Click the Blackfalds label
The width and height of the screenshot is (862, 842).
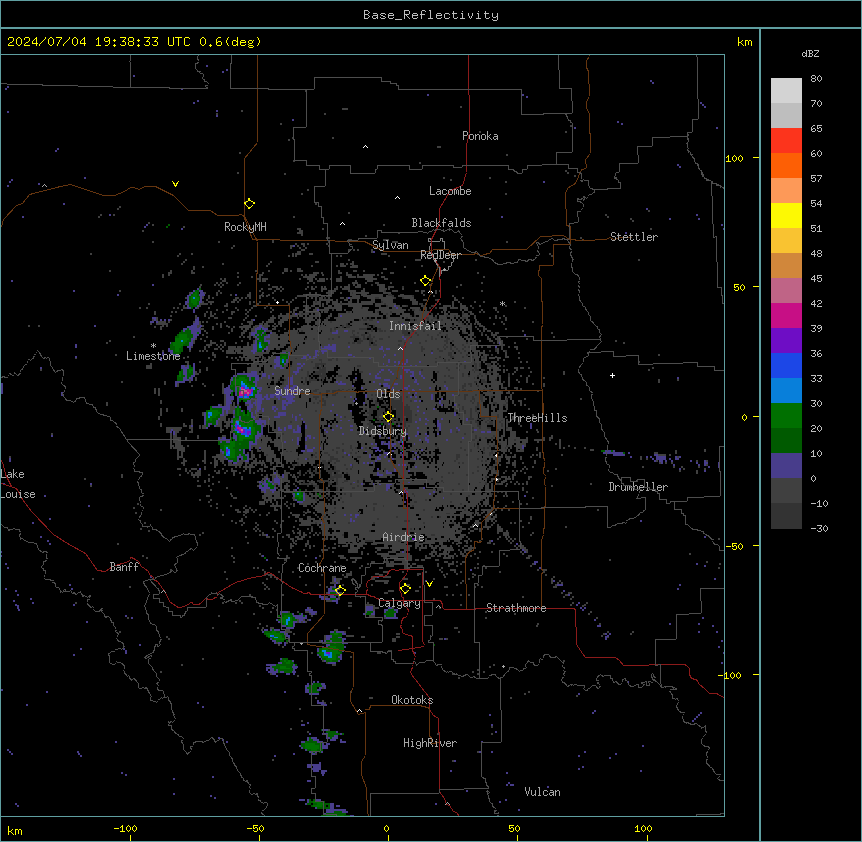pyautogui.click(x=441, y=223)
